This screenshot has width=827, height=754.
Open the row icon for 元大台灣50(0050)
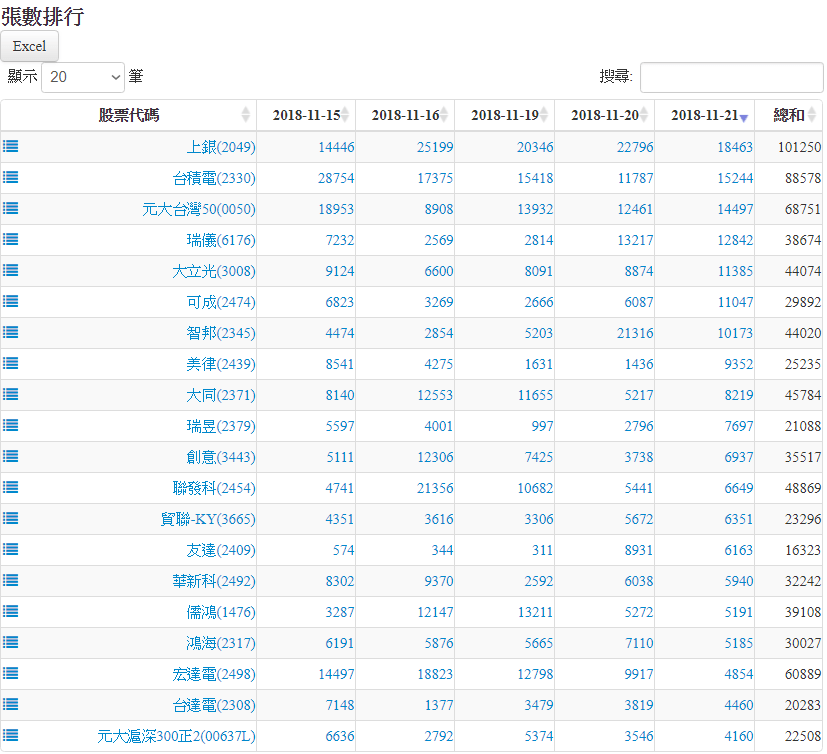pos(11,208)
